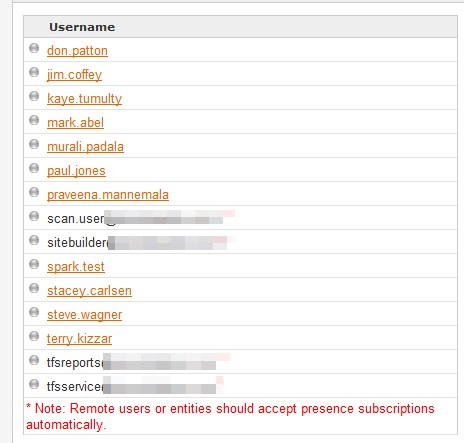Click presence icon next to tfsreports

pos(34,360)
